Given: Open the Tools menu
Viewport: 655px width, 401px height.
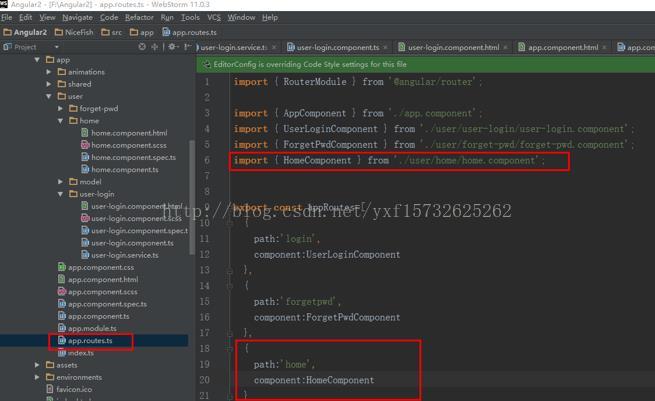Looking at the screenshot, I should [x=190, y=18].
